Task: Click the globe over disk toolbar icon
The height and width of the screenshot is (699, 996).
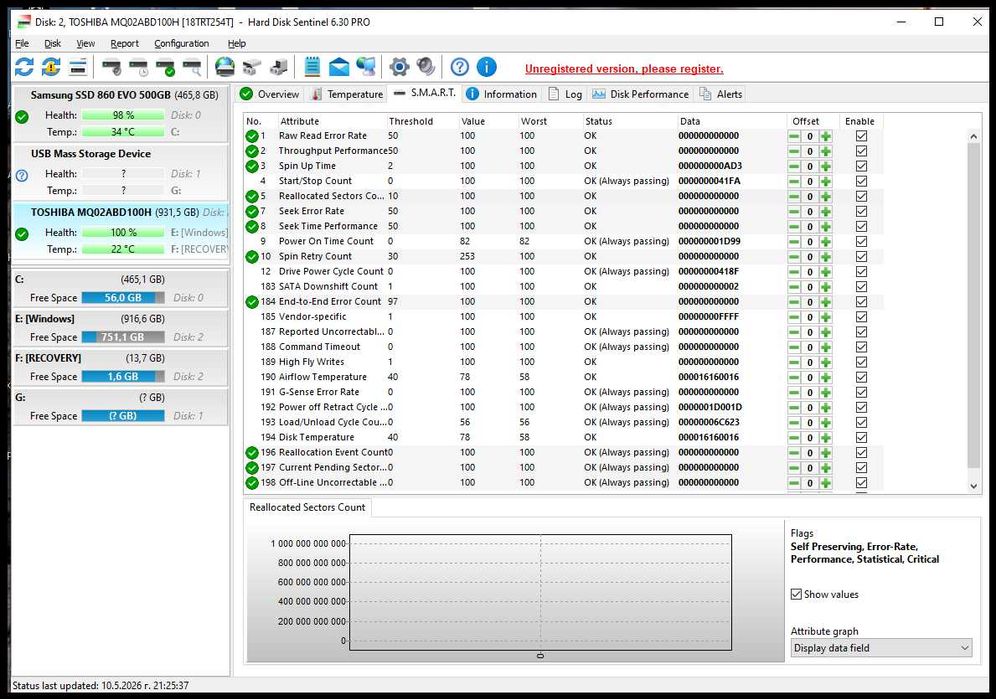Action: pyautogui.click(x=225, y=67)
